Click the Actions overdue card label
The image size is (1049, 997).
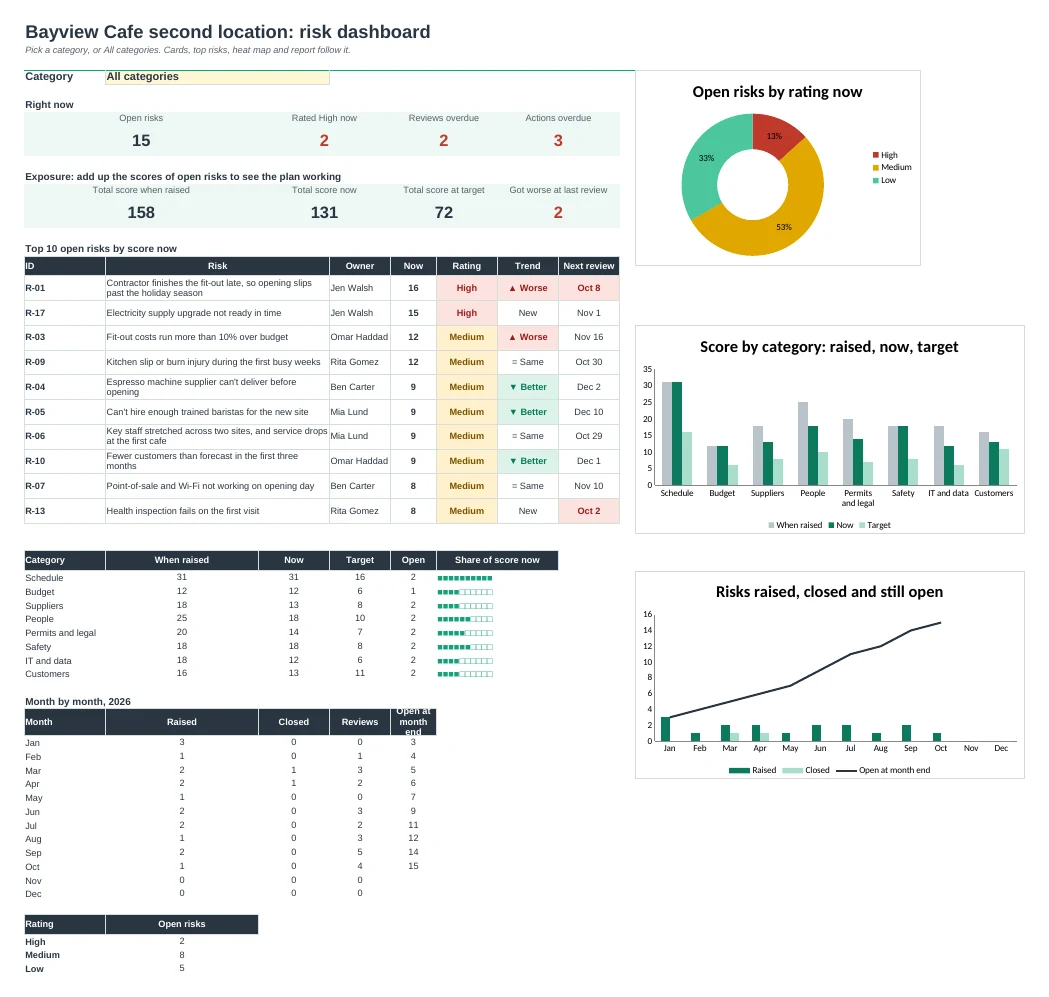click(558, 118)
